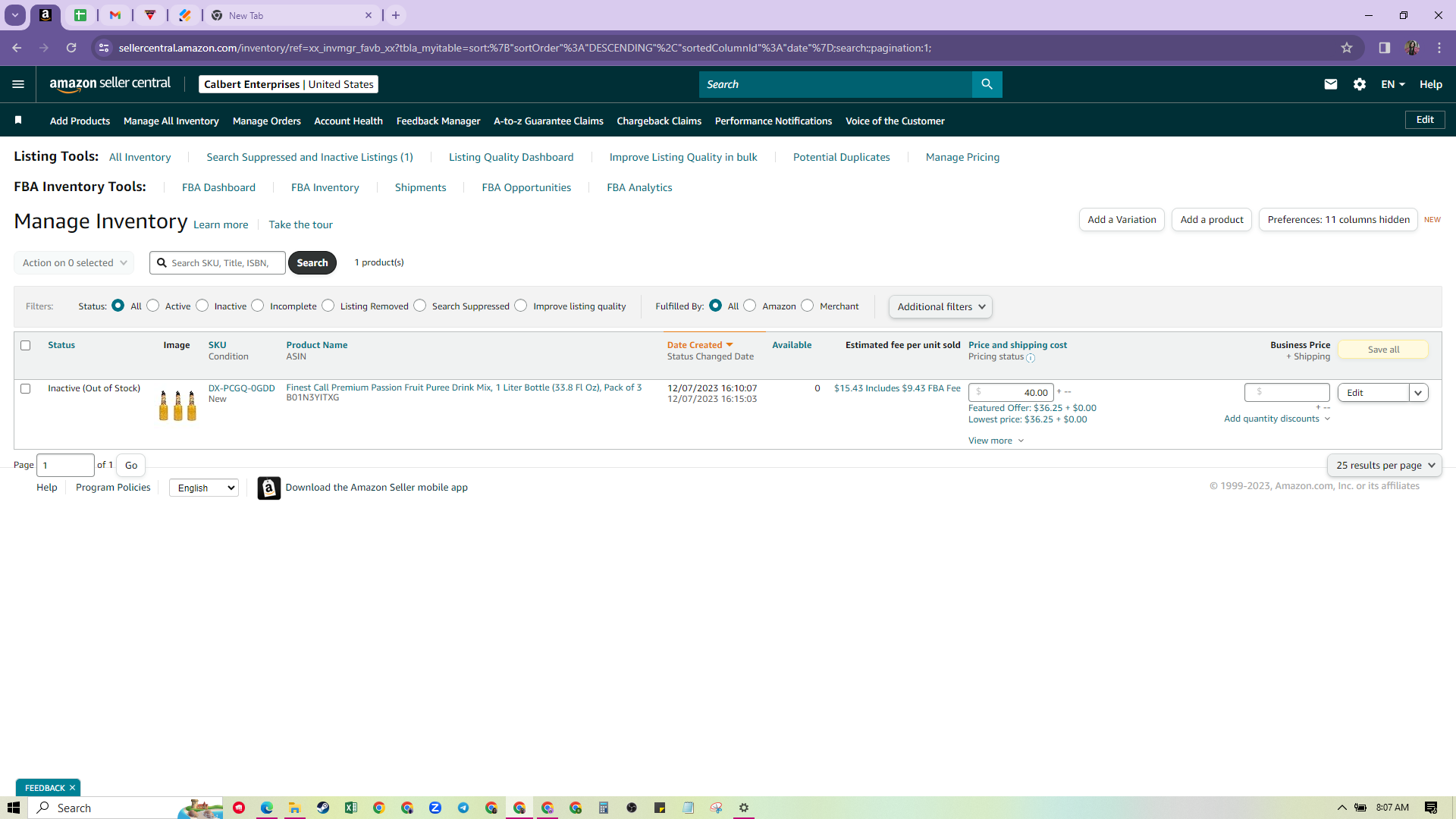Open Excel from the taskbar

(351, 808)
